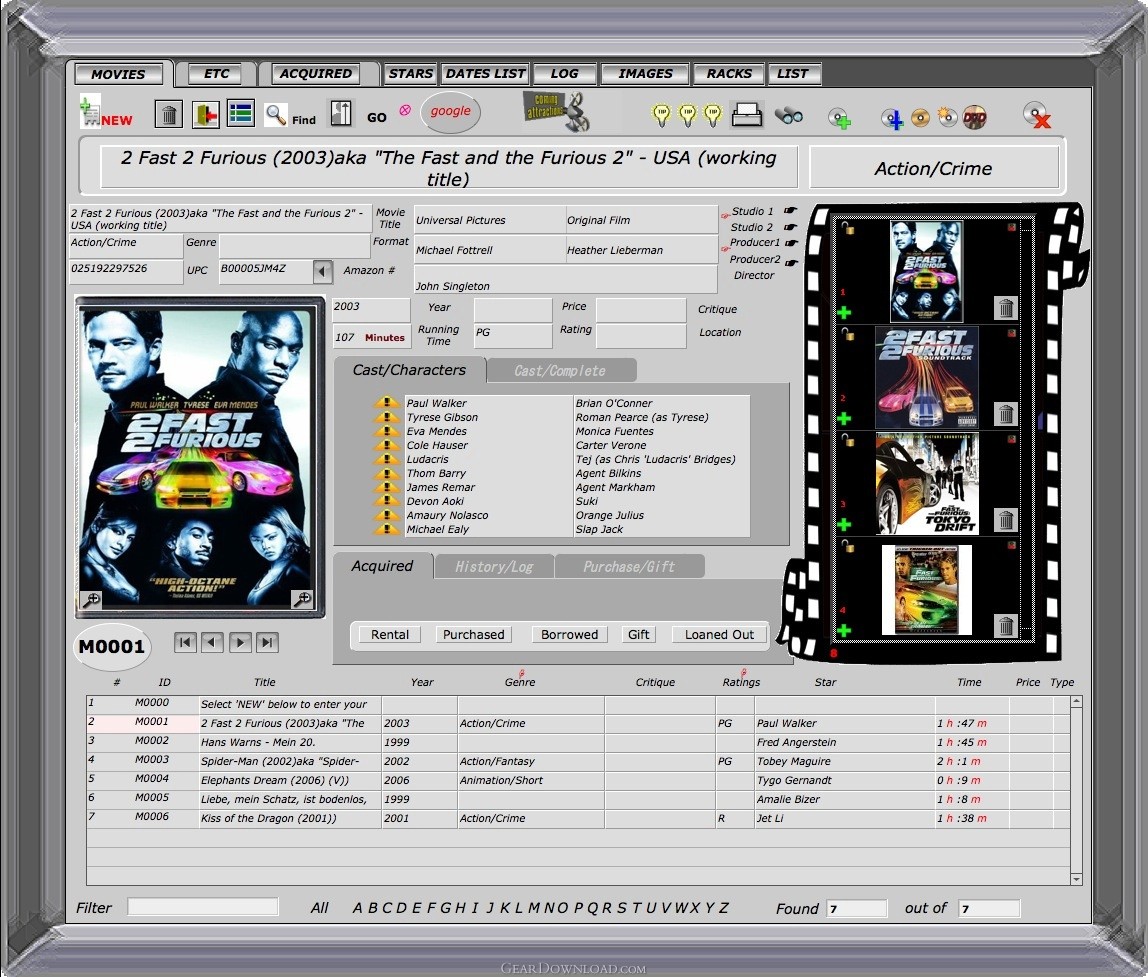1148x977 pixels.
Task: Go to the previous record
Action: (x=212, y=642)
